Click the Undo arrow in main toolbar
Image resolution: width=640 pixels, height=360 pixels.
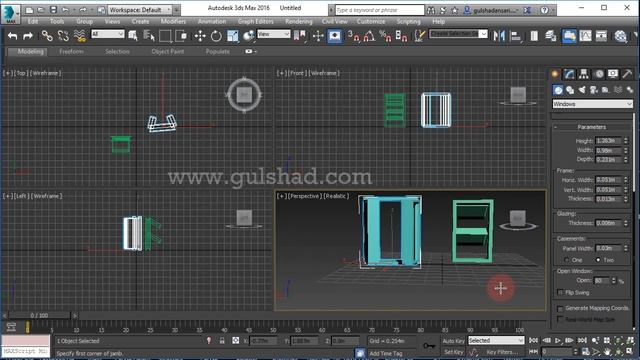[12, 36]
